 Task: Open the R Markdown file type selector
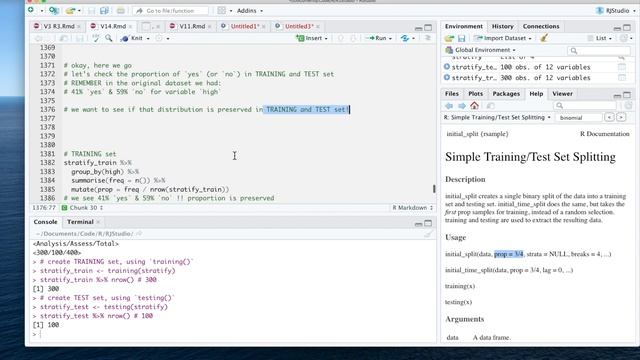coord(412,208)
